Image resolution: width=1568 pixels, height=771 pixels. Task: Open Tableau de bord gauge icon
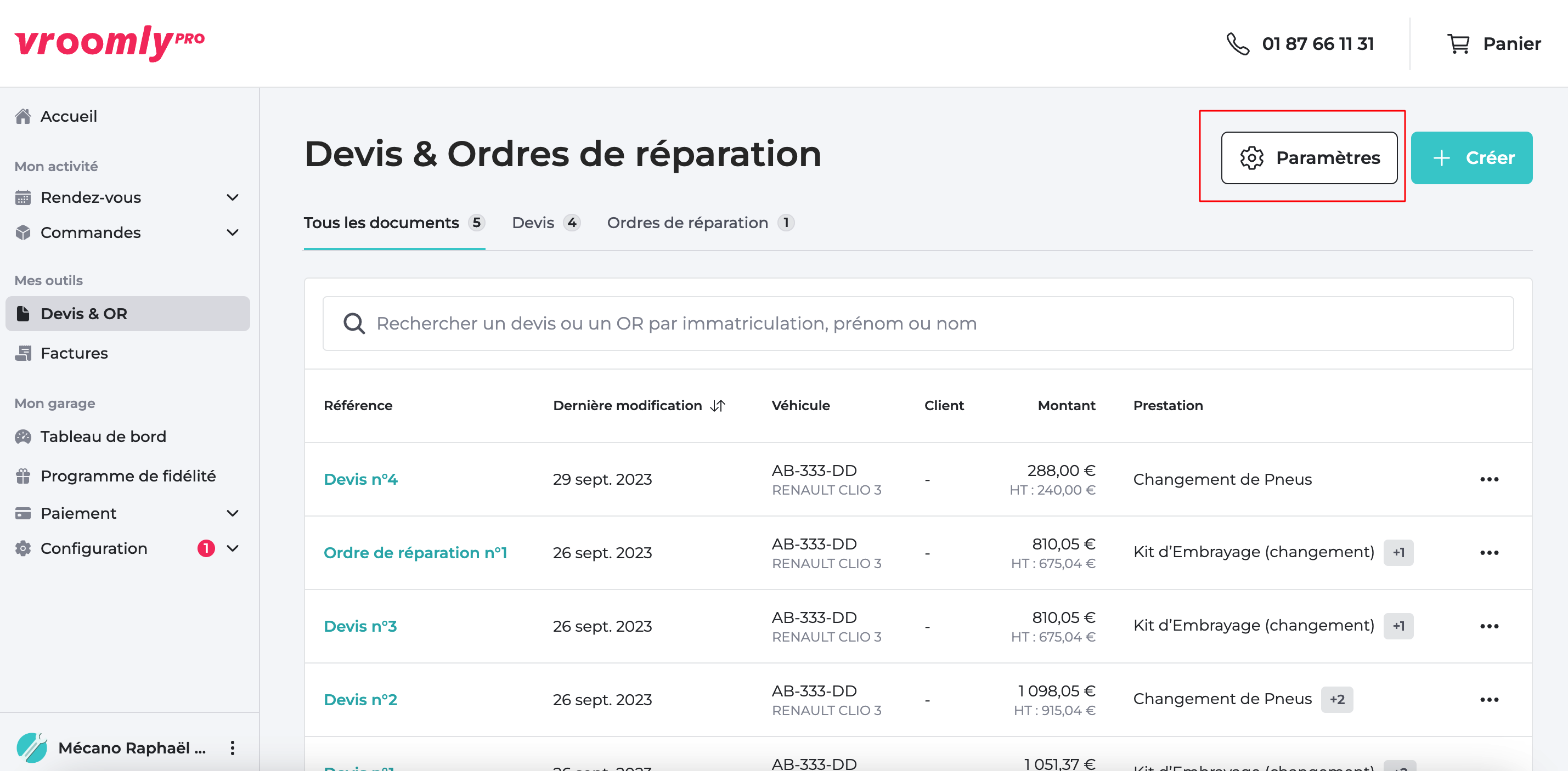[23, 436]
